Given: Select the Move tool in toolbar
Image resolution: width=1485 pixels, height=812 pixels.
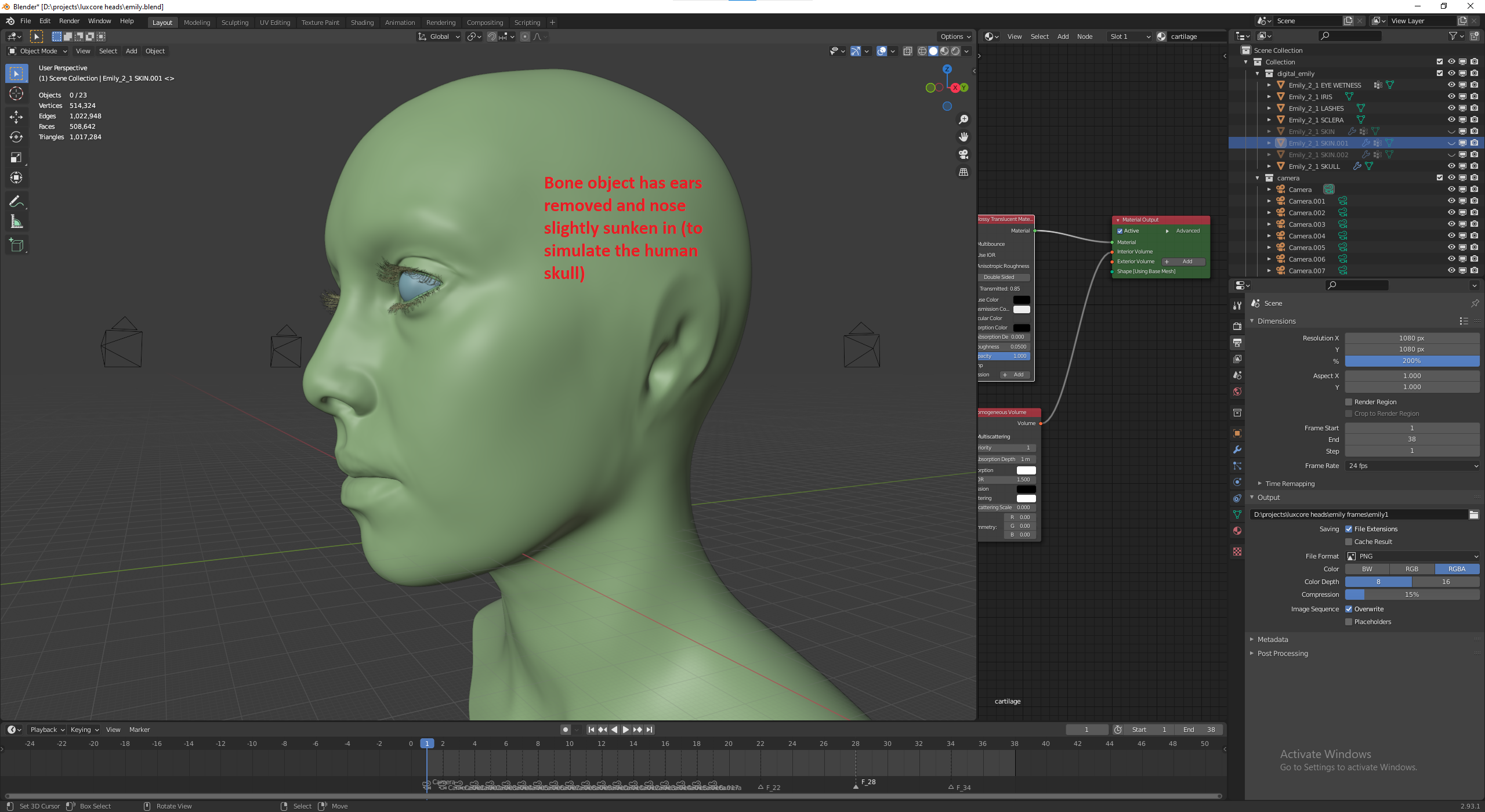Looking at the screenshot, I should click(x=16, y=117).
